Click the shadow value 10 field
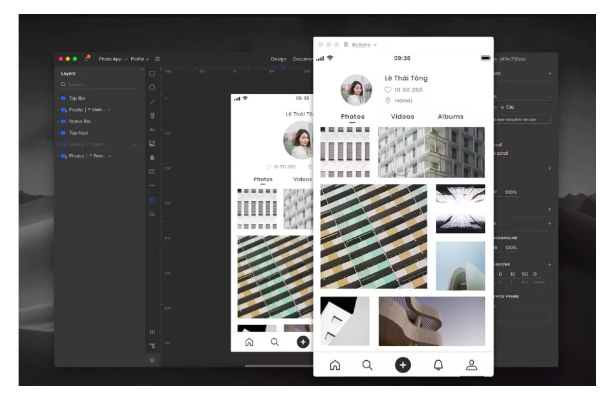Image resolution: width=612 pixels, height=405 pixels. pyautogui.click(x=512, y=274)
